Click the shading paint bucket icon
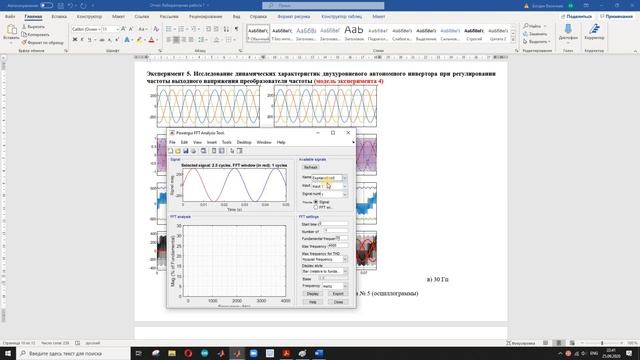Screen dimensions: 640x360 [x=217, y=40]
